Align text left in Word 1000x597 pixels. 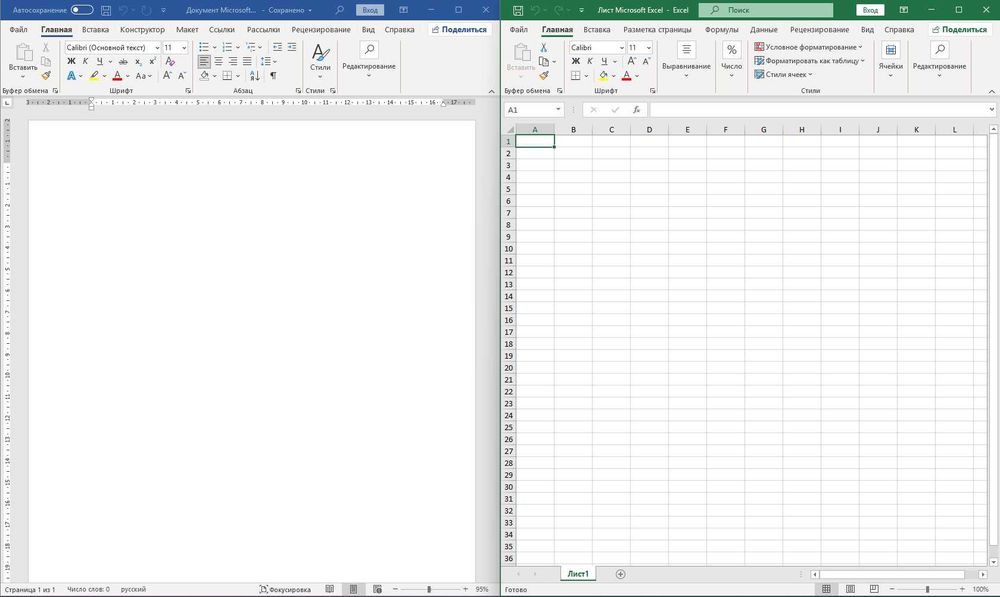[x=204, y=61]
